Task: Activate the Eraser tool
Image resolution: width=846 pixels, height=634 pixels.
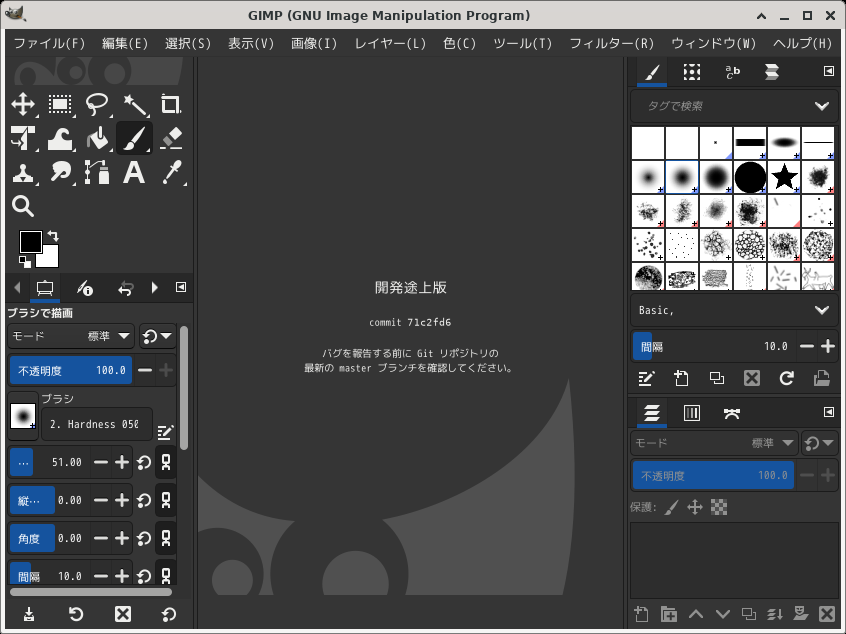Action: 171,139
